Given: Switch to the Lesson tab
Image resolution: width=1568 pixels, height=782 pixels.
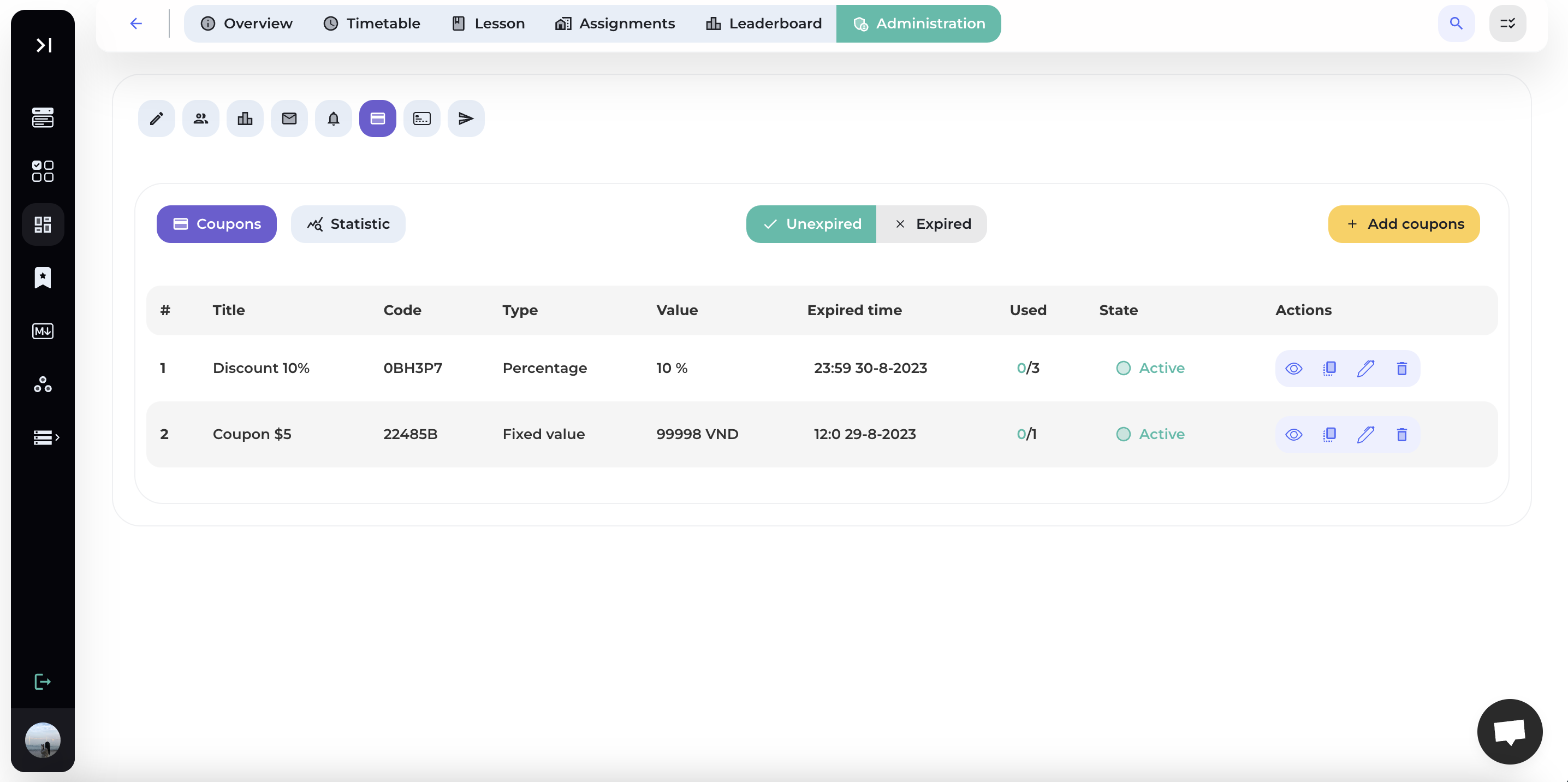Looking at the screenshot, I should click(488, 23).
